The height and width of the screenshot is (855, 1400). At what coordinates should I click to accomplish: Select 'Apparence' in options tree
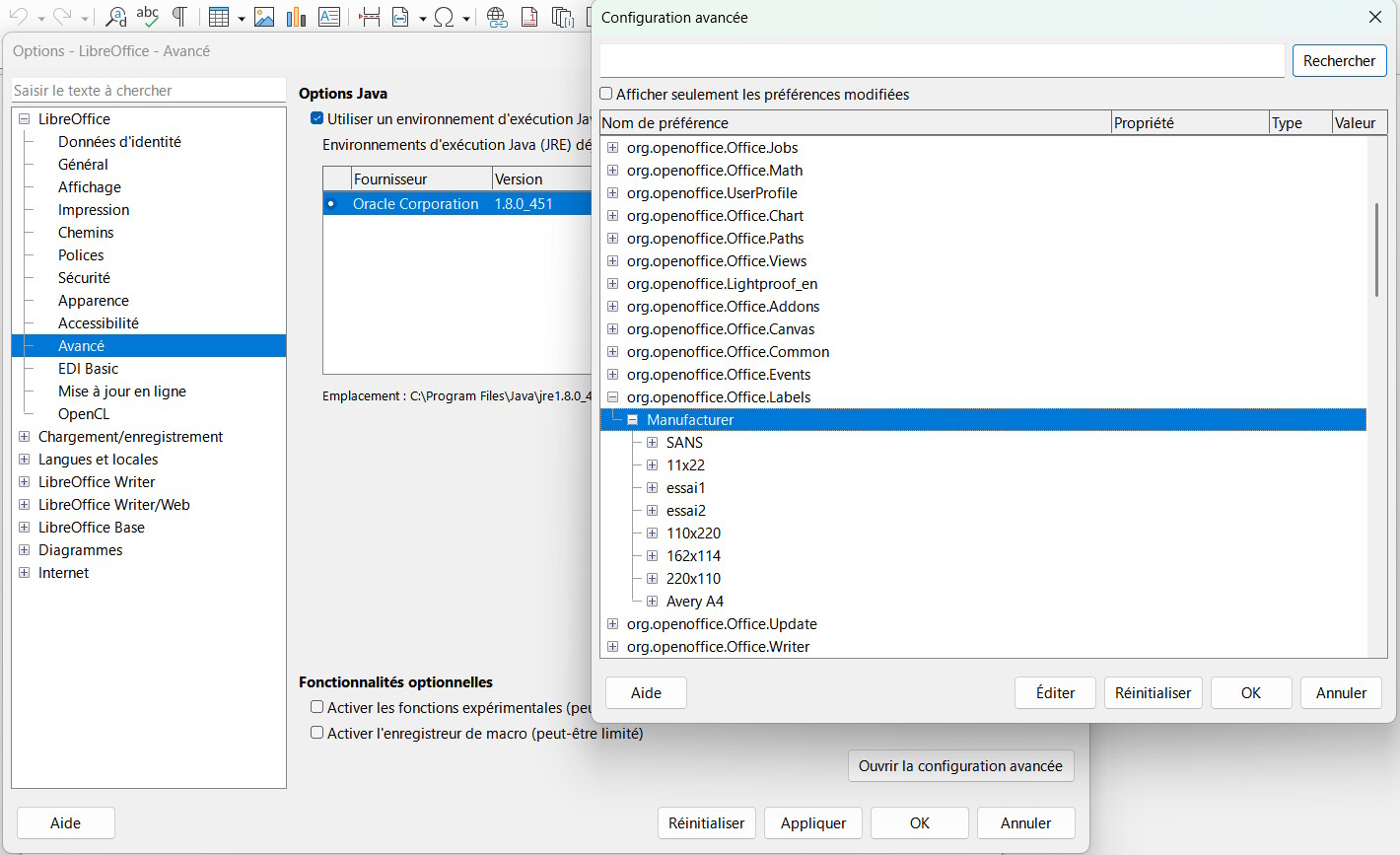click(x=93, y=300)
